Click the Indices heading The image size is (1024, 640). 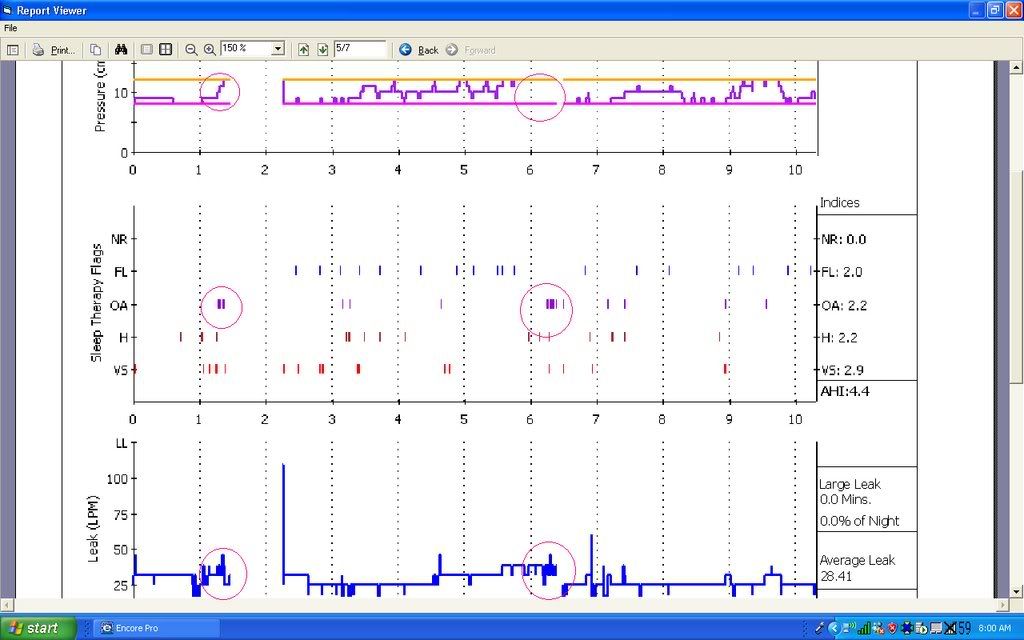pyautogui.click(x=840, y=202)
